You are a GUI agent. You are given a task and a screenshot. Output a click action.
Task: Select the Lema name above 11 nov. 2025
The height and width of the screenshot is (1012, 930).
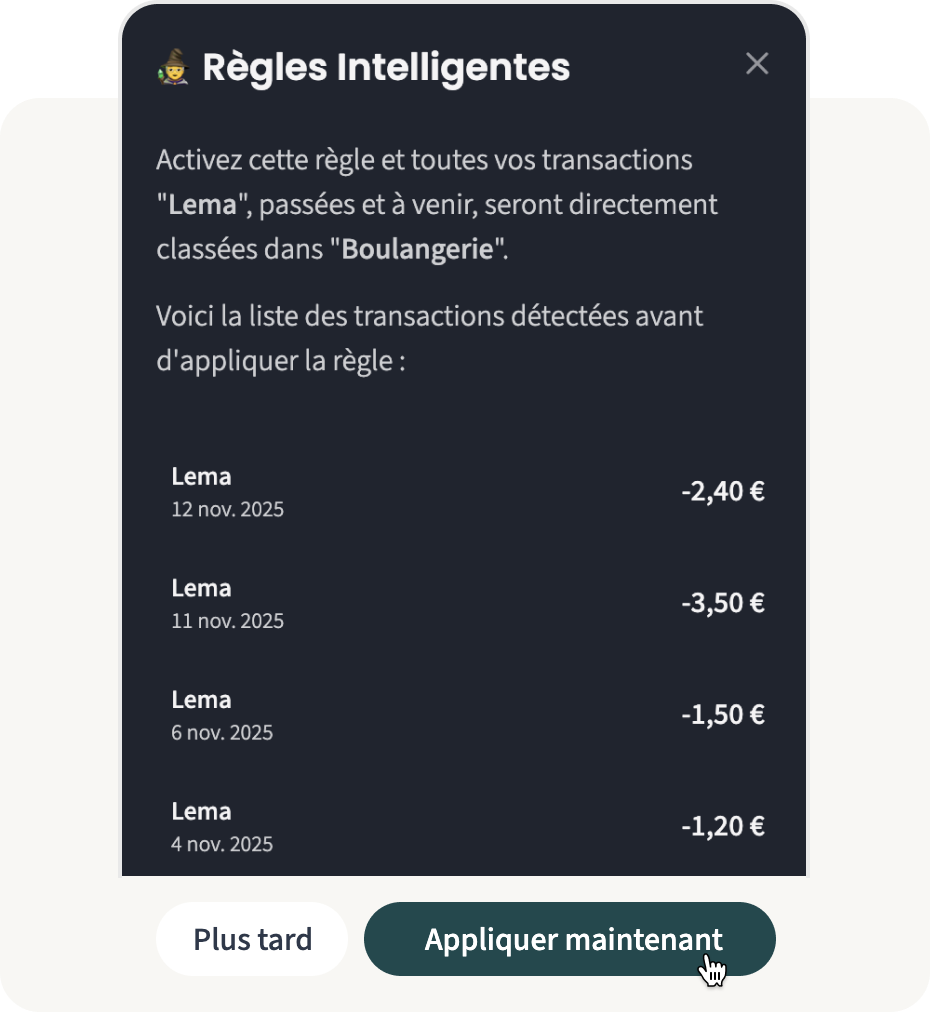coord(201,588)
